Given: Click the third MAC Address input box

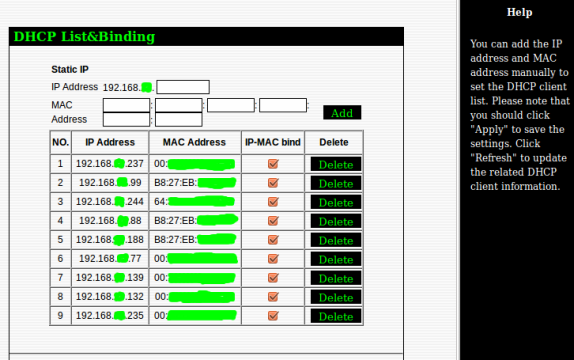Looking at the screenshot, I should (x=231, y=105).
